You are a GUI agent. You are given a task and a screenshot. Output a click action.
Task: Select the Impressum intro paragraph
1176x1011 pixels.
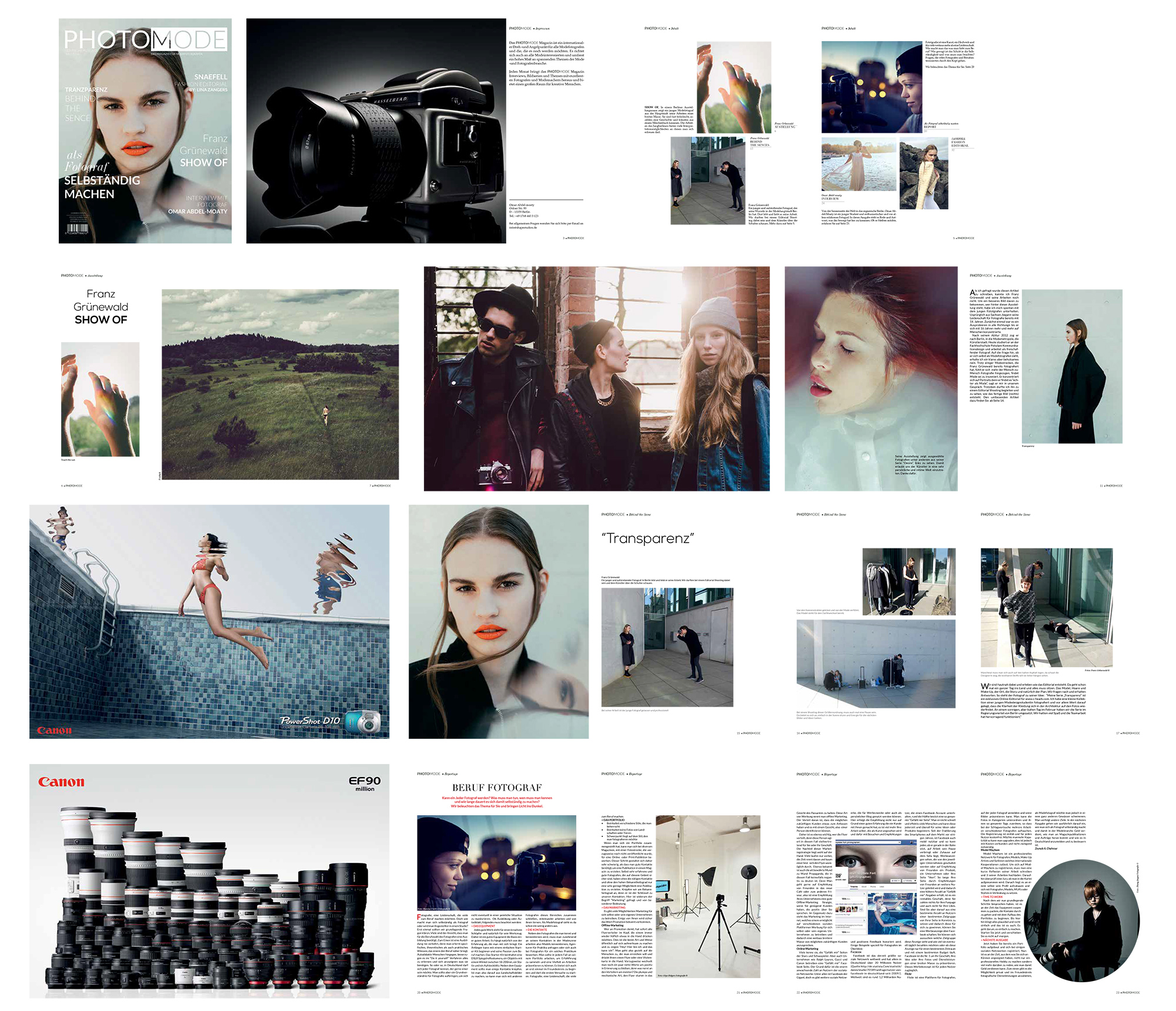tap(547, 53)
